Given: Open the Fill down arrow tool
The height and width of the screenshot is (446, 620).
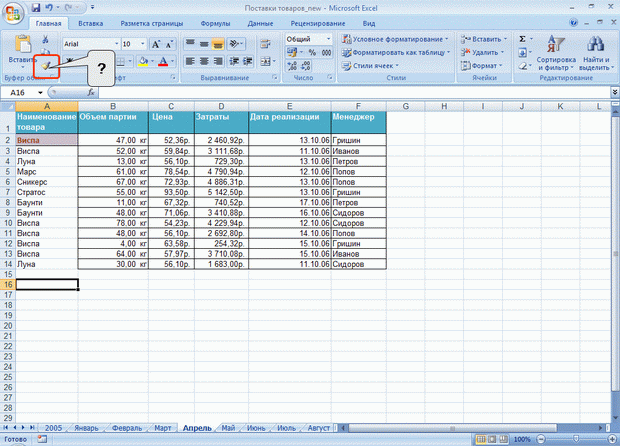Looking at the screenshot, I should [522, 53].
